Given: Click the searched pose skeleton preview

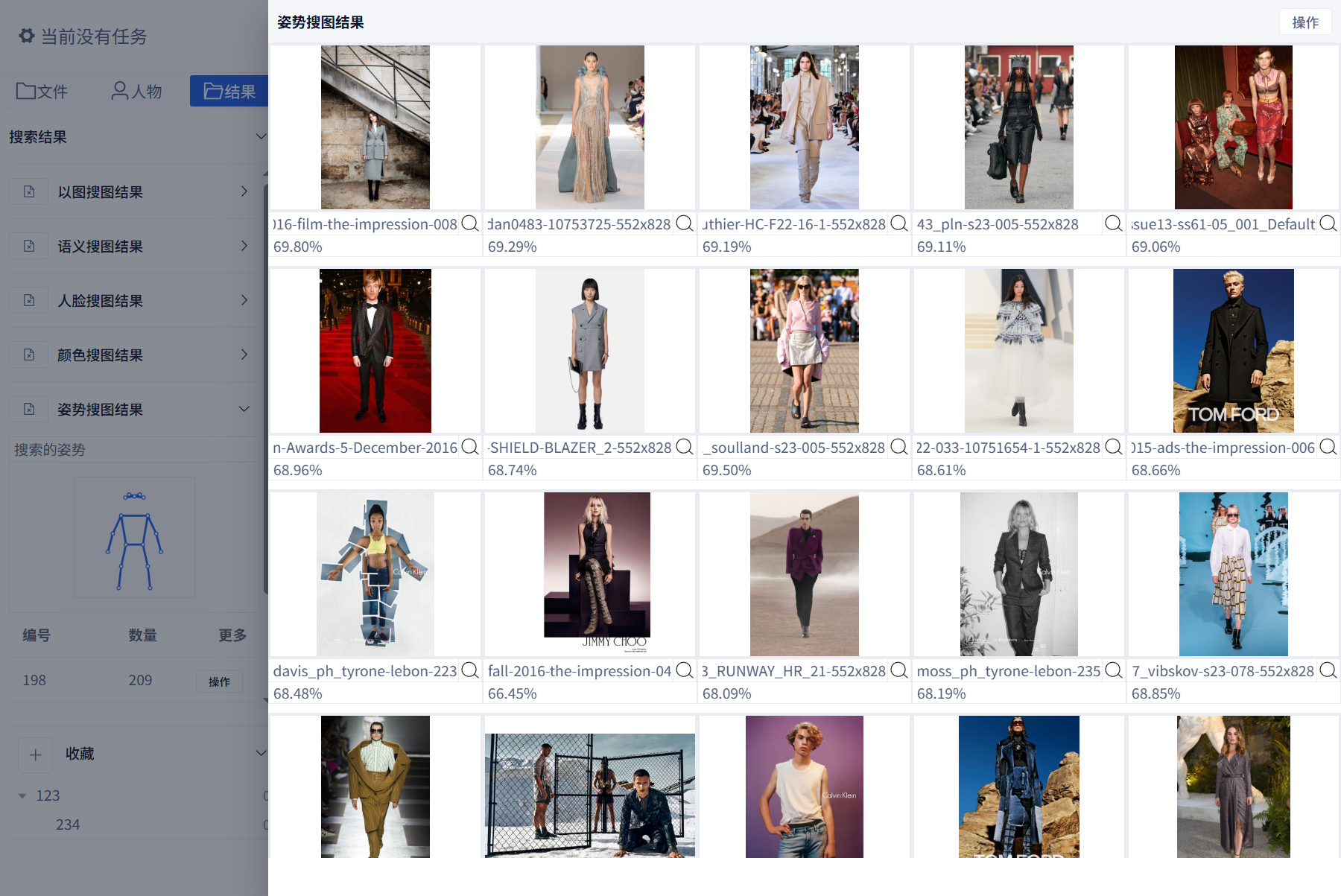Looking at the screenshot, I should click(x=134, y=538).
